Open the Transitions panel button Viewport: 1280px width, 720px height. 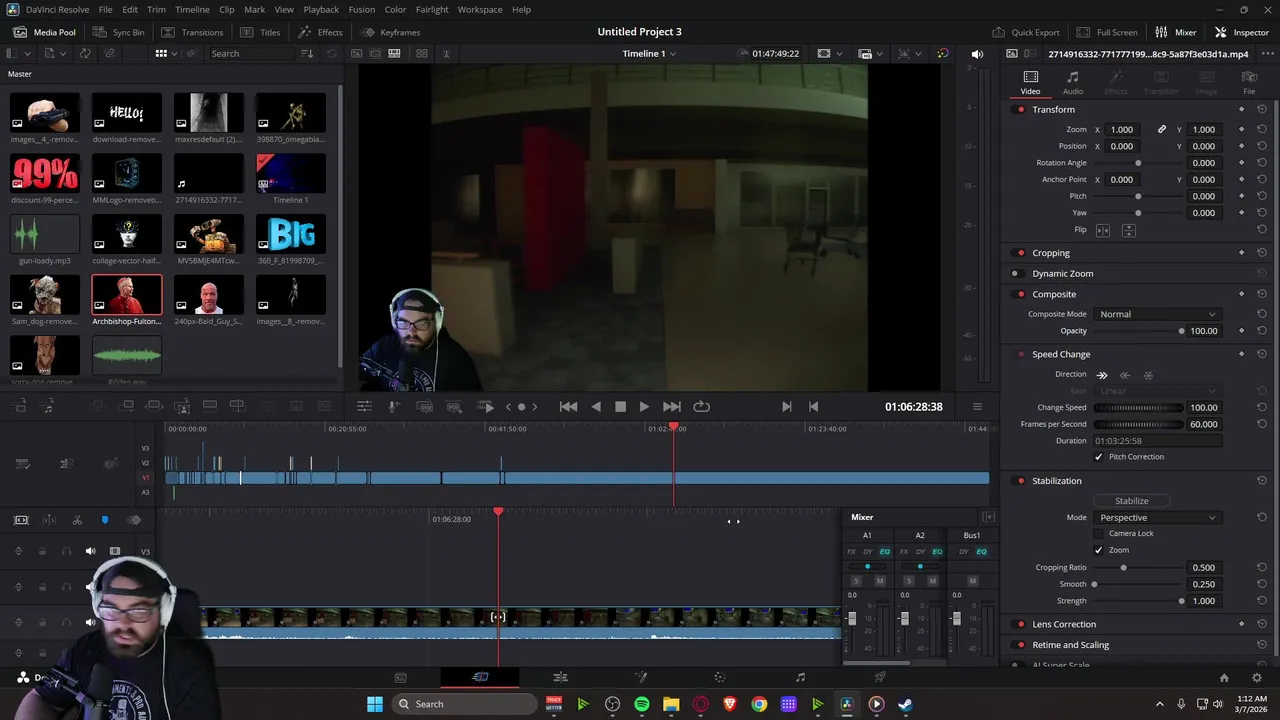coord(192,32)
